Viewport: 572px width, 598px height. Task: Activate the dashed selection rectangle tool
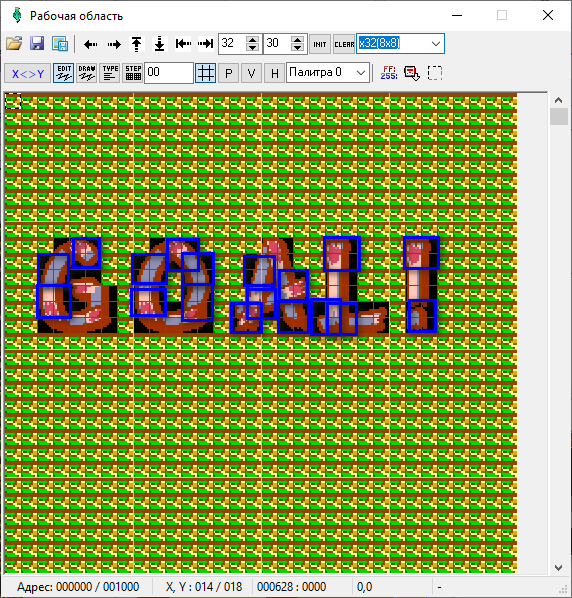(435, 73)
